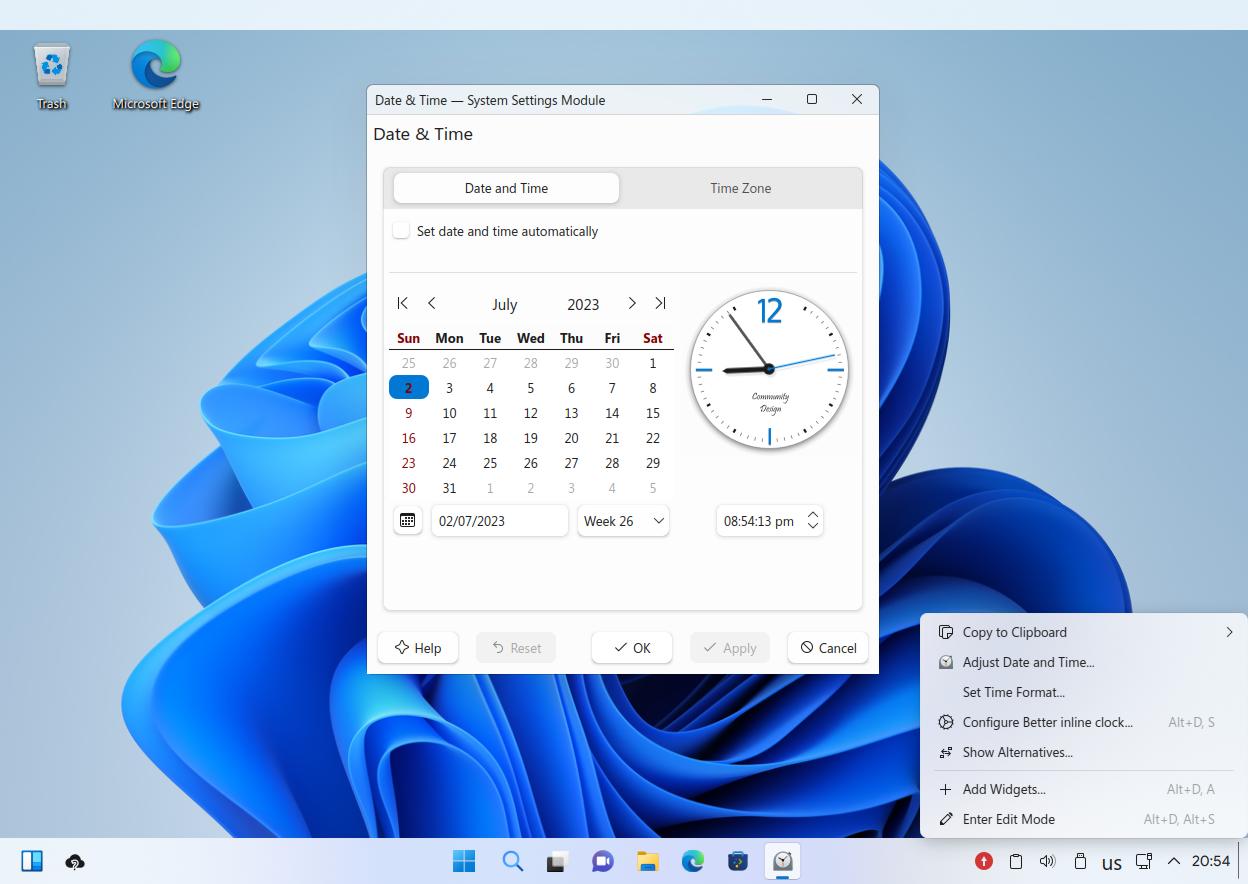1248x884 pixels.
Task: Increase time with the stepper up arrow
Action: pyautogui.click(x=813, y=515)
